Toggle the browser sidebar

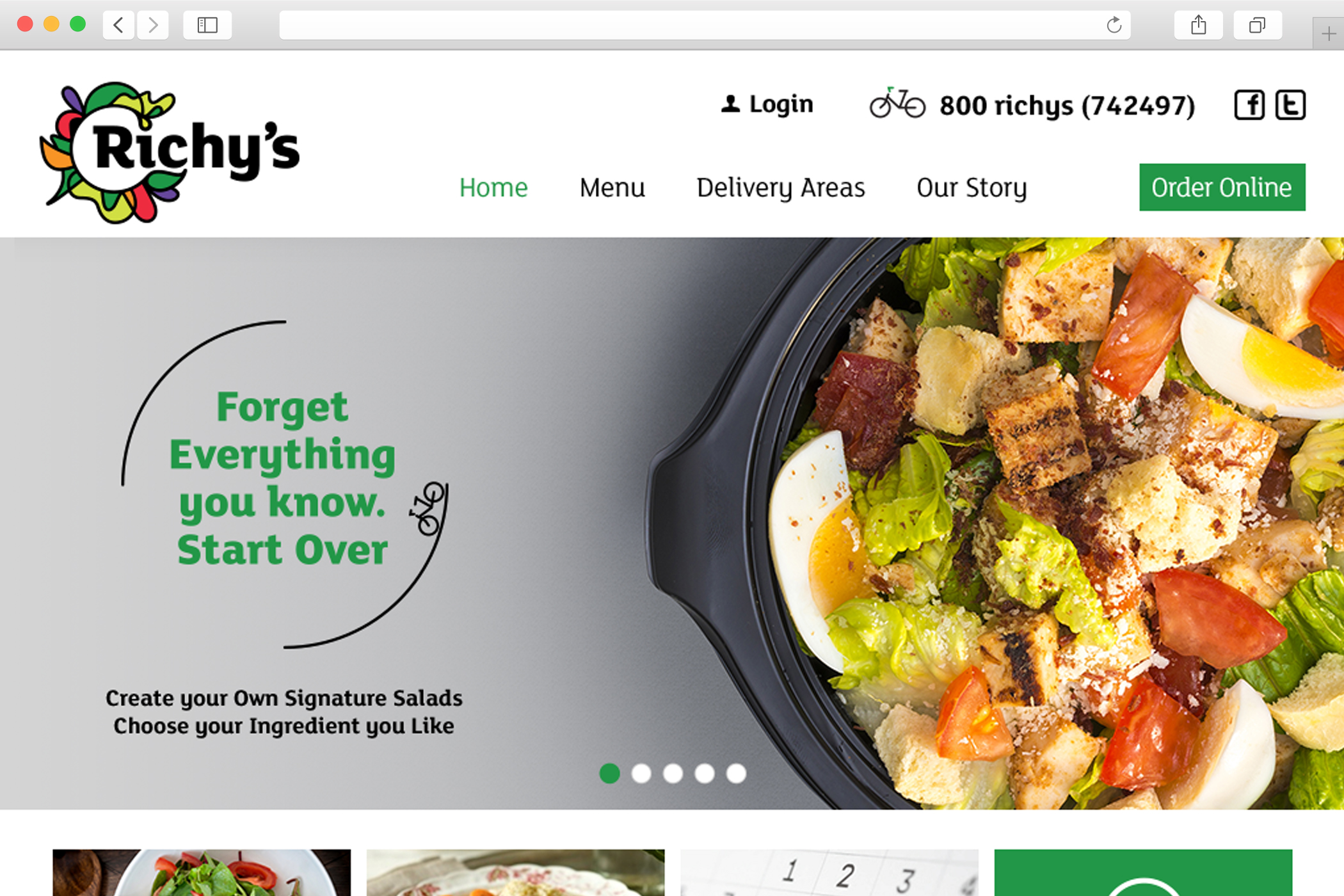click(x=207, y=25)
